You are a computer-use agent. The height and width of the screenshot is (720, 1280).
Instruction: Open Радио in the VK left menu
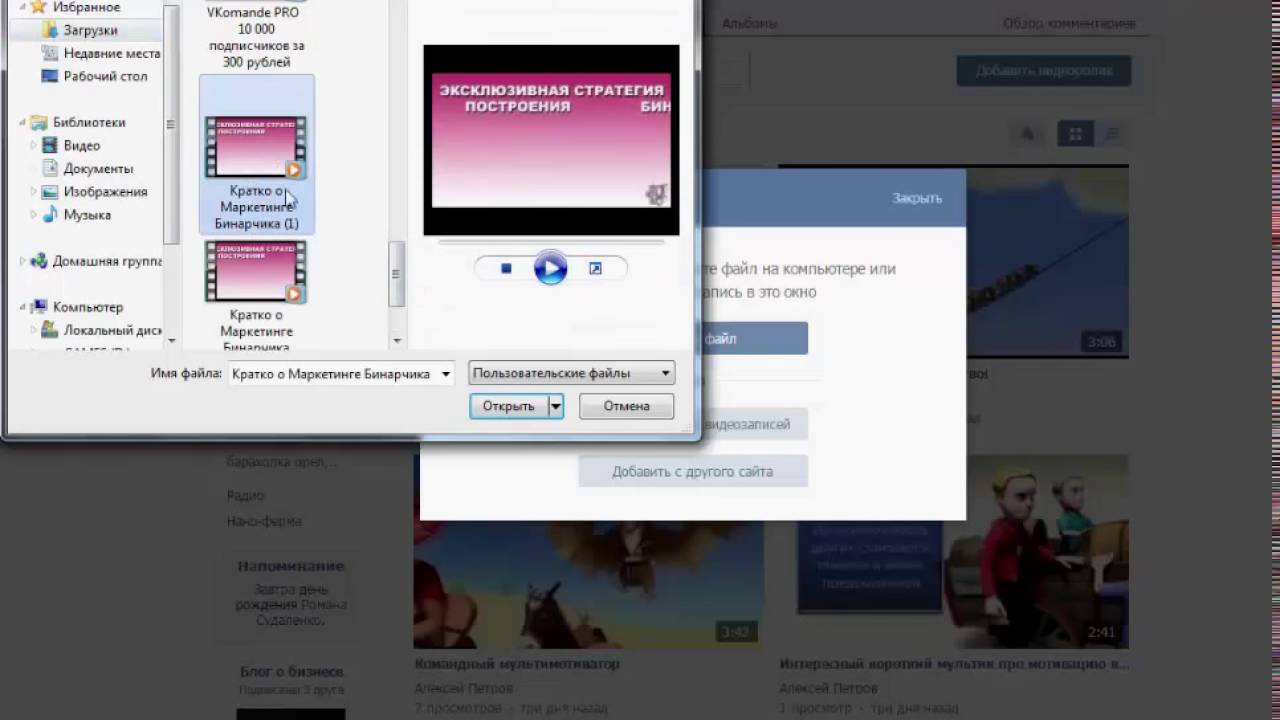245,496
